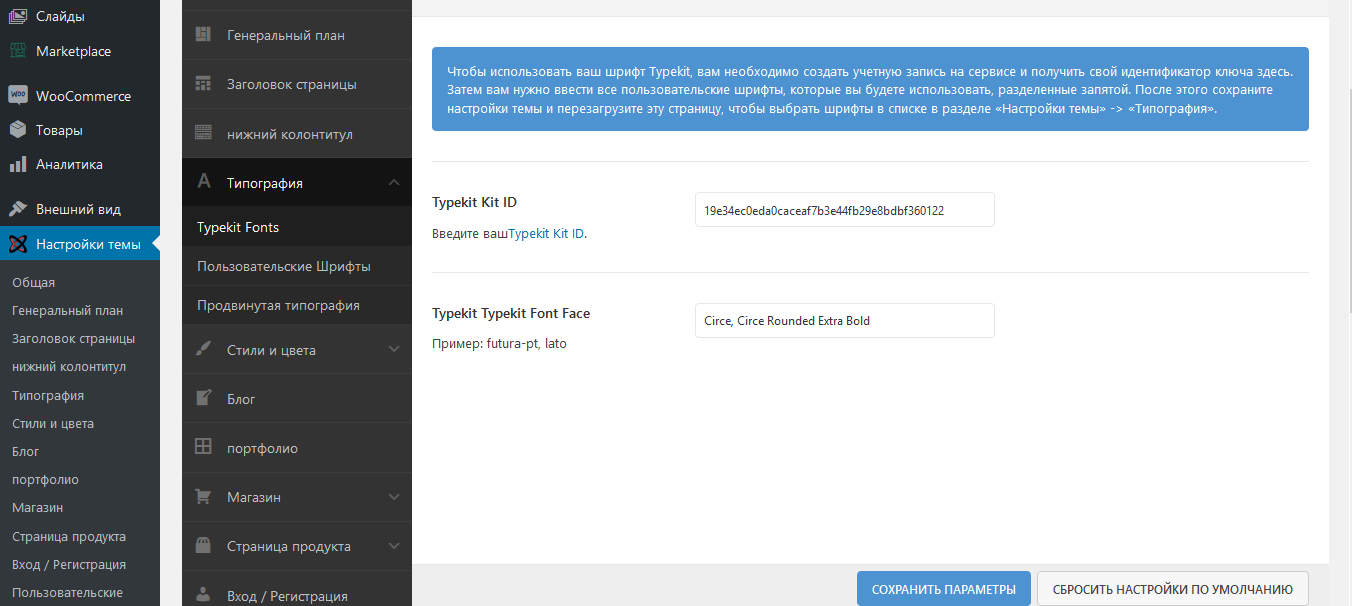Open Страница продукта submenu link
This screenshot has width=1352, height=606.
coord(69,536)
